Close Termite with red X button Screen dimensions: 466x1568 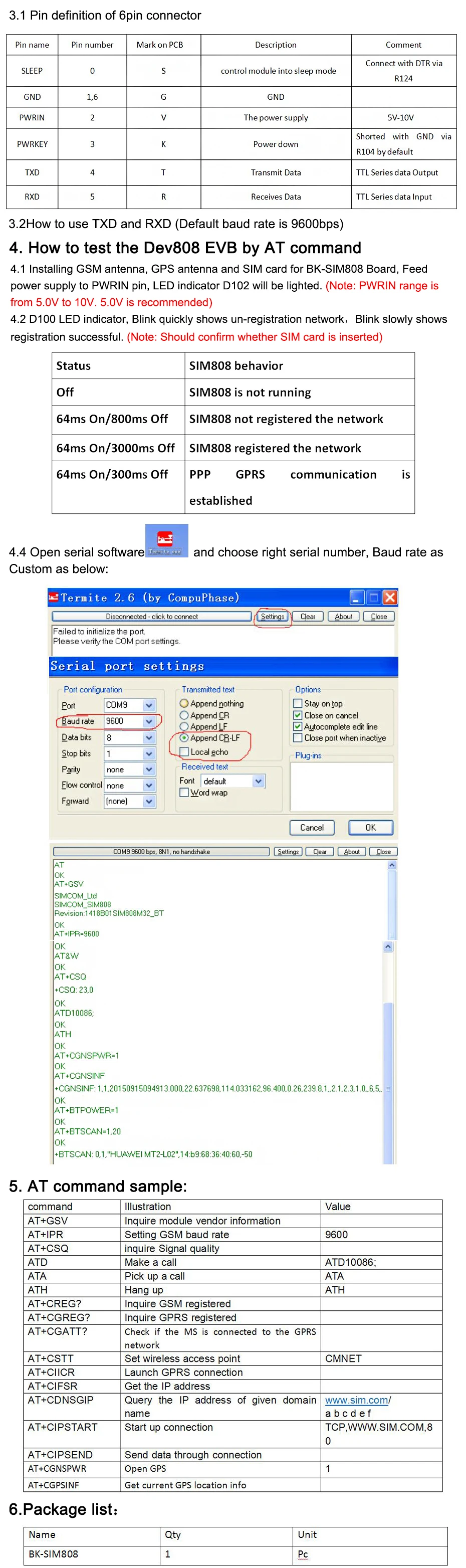(x=390, y=597)
